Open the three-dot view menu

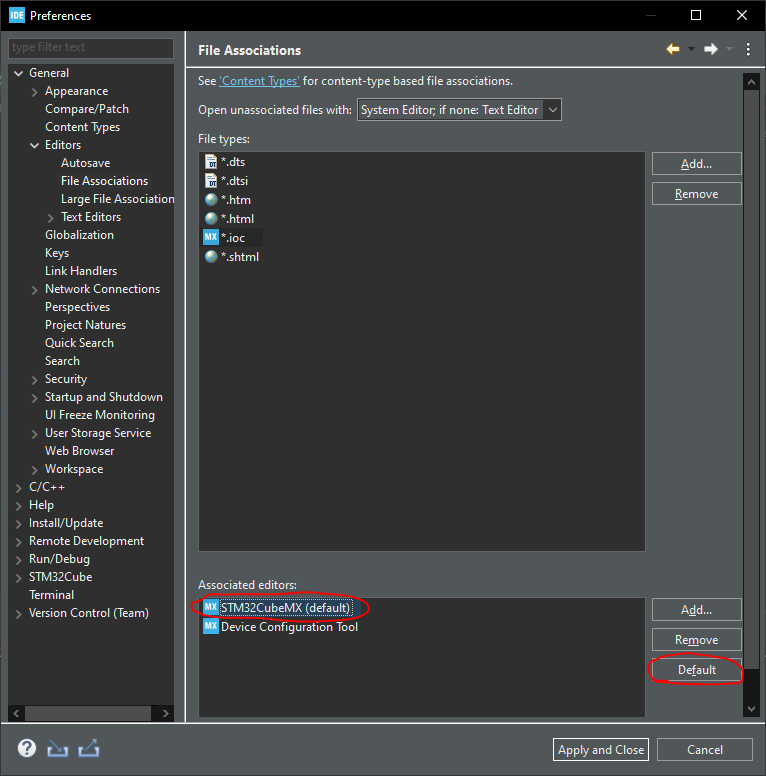(x=748, y=49)
